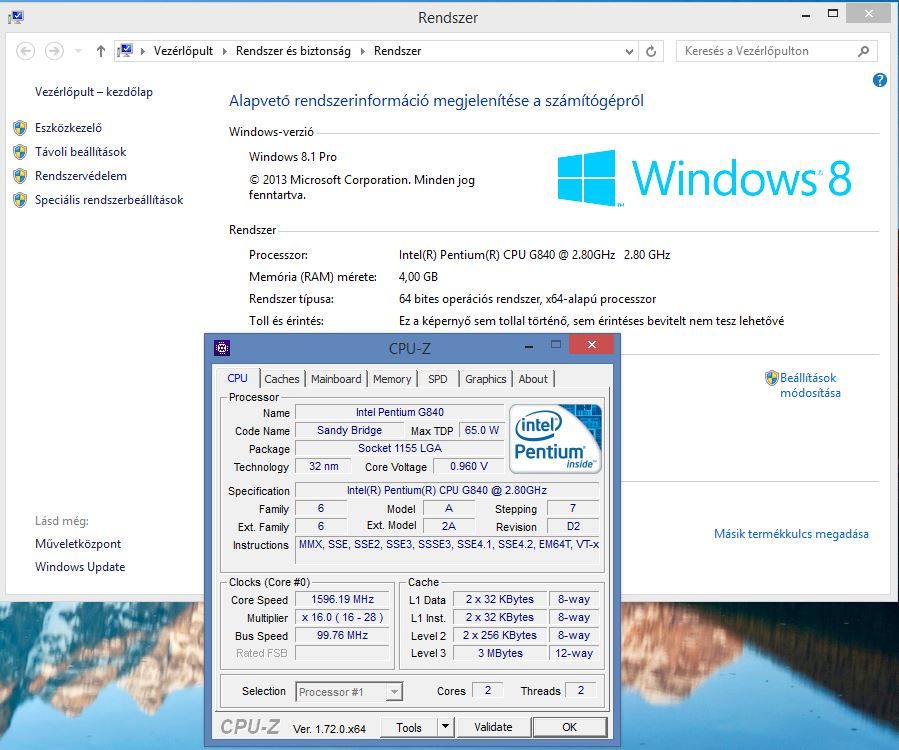Switch to the SPD tab
This screenshot has width=899, height=750.
click(x=437, y=379)
